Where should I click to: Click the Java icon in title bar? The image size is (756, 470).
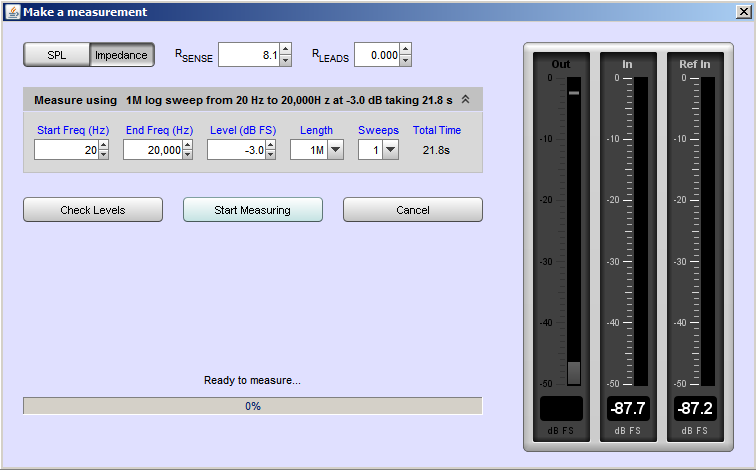(x=13, y=12)
